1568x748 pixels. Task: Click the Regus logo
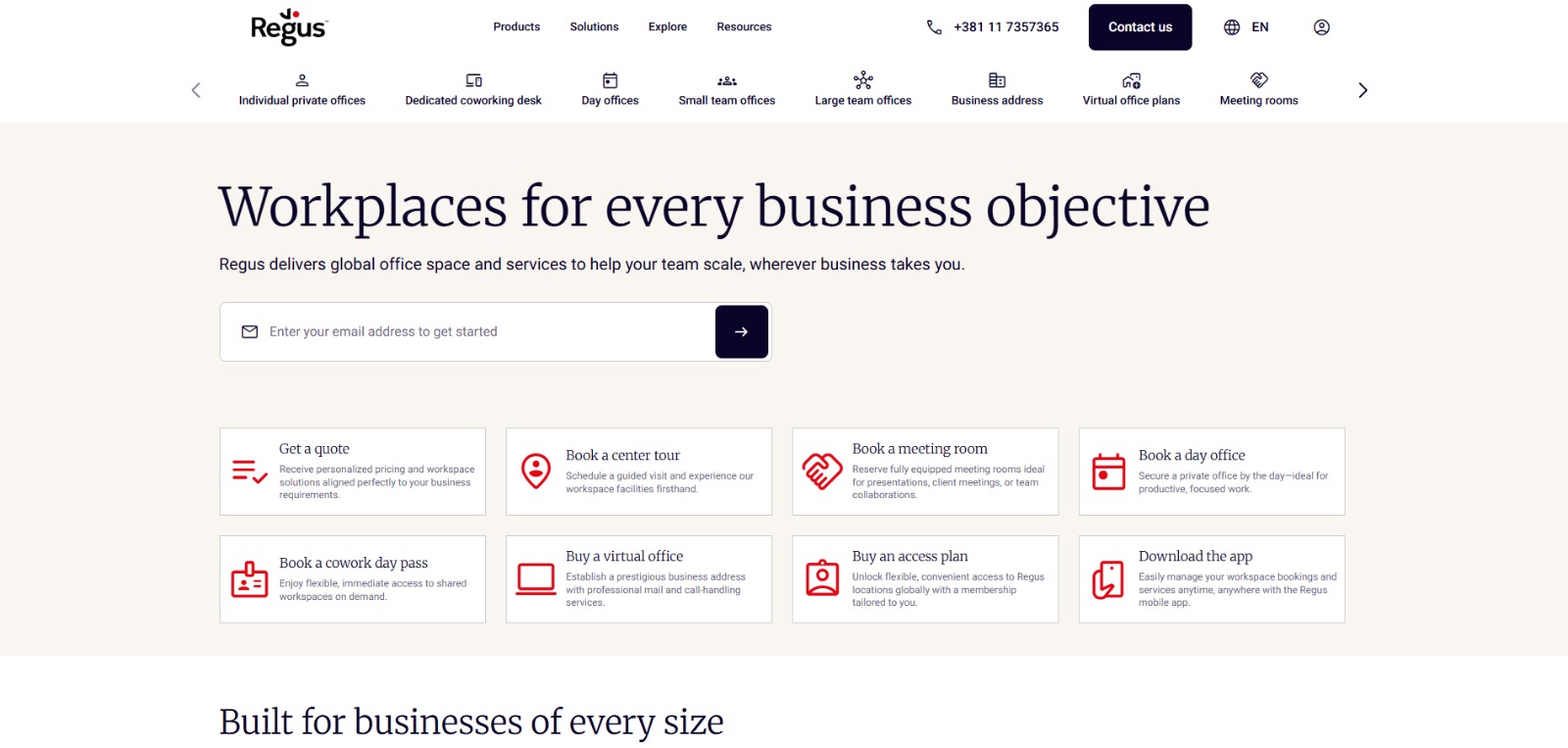point(289,27)
